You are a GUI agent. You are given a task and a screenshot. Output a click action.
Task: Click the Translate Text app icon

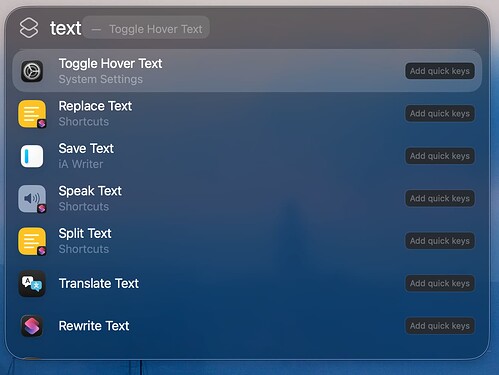[x=32, y=284]
